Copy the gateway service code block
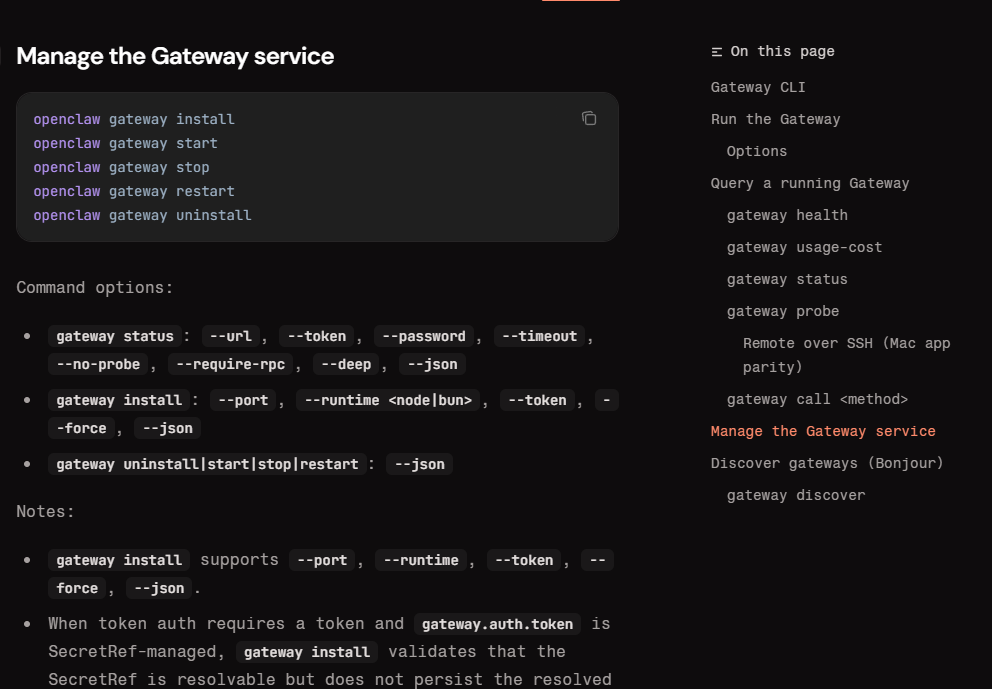This screenshot has width=992, height=689. tap(589, 118)
